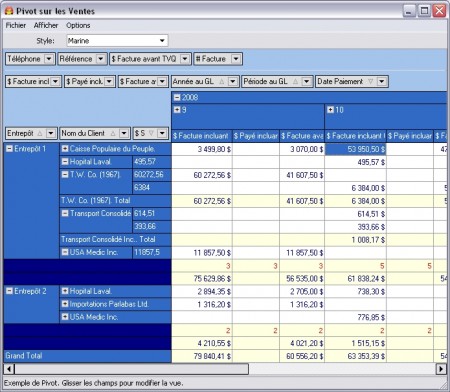
Task: Open the Date Paiement filter dropdown
Action: pos(382,81)
